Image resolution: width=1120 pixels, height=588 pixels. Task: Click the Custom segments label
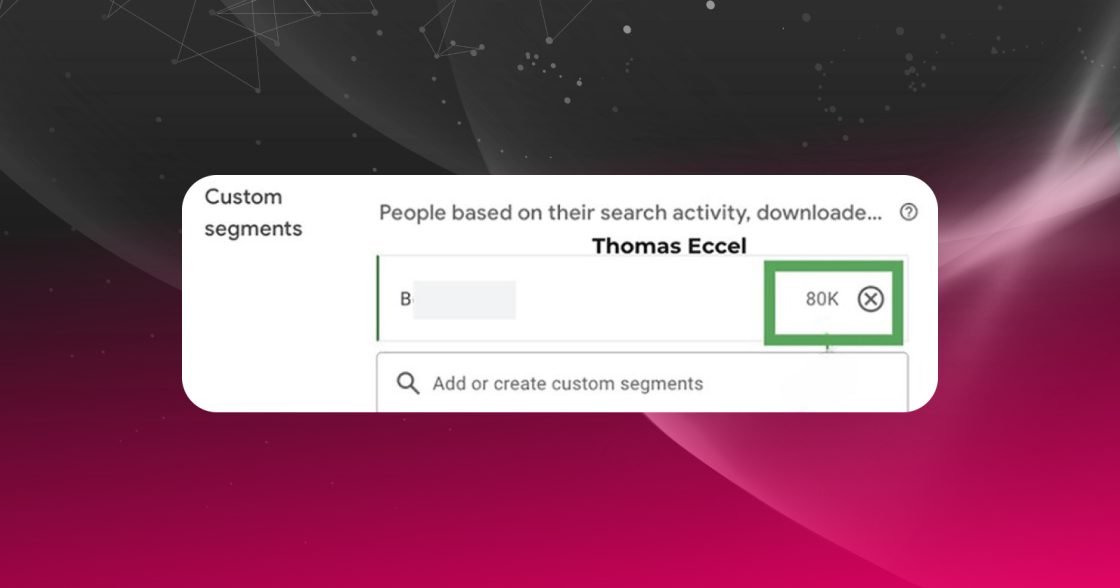253,213
